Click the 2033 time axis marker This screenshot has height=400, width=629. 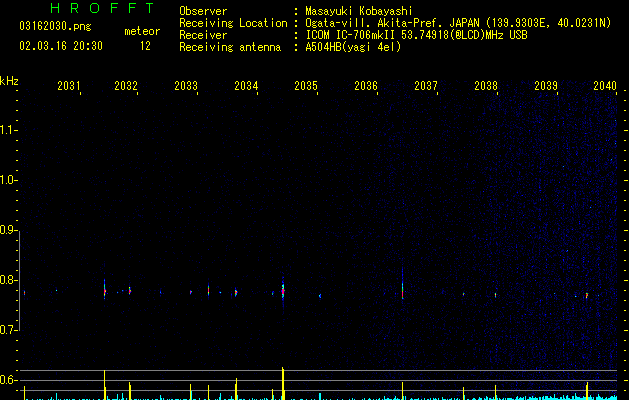click(x=186, y=85)
